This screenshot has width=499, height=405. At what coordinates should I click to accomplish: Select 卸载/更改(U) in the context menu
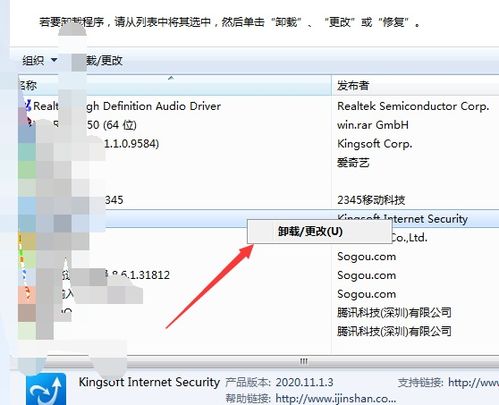tap(310, 231)
